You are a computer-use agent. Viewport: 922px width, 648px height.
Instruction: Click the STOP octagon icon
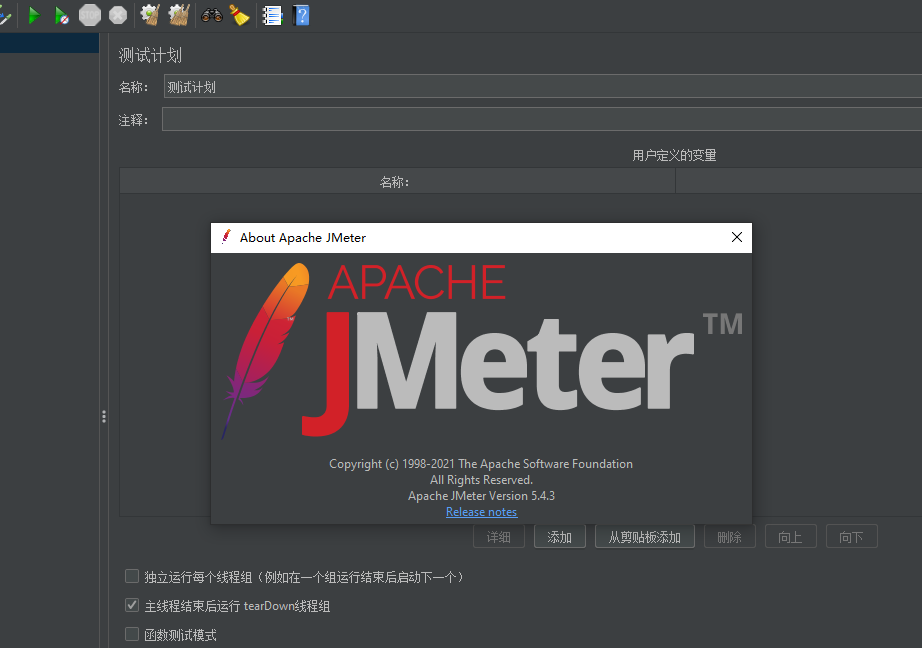point(88,15)
